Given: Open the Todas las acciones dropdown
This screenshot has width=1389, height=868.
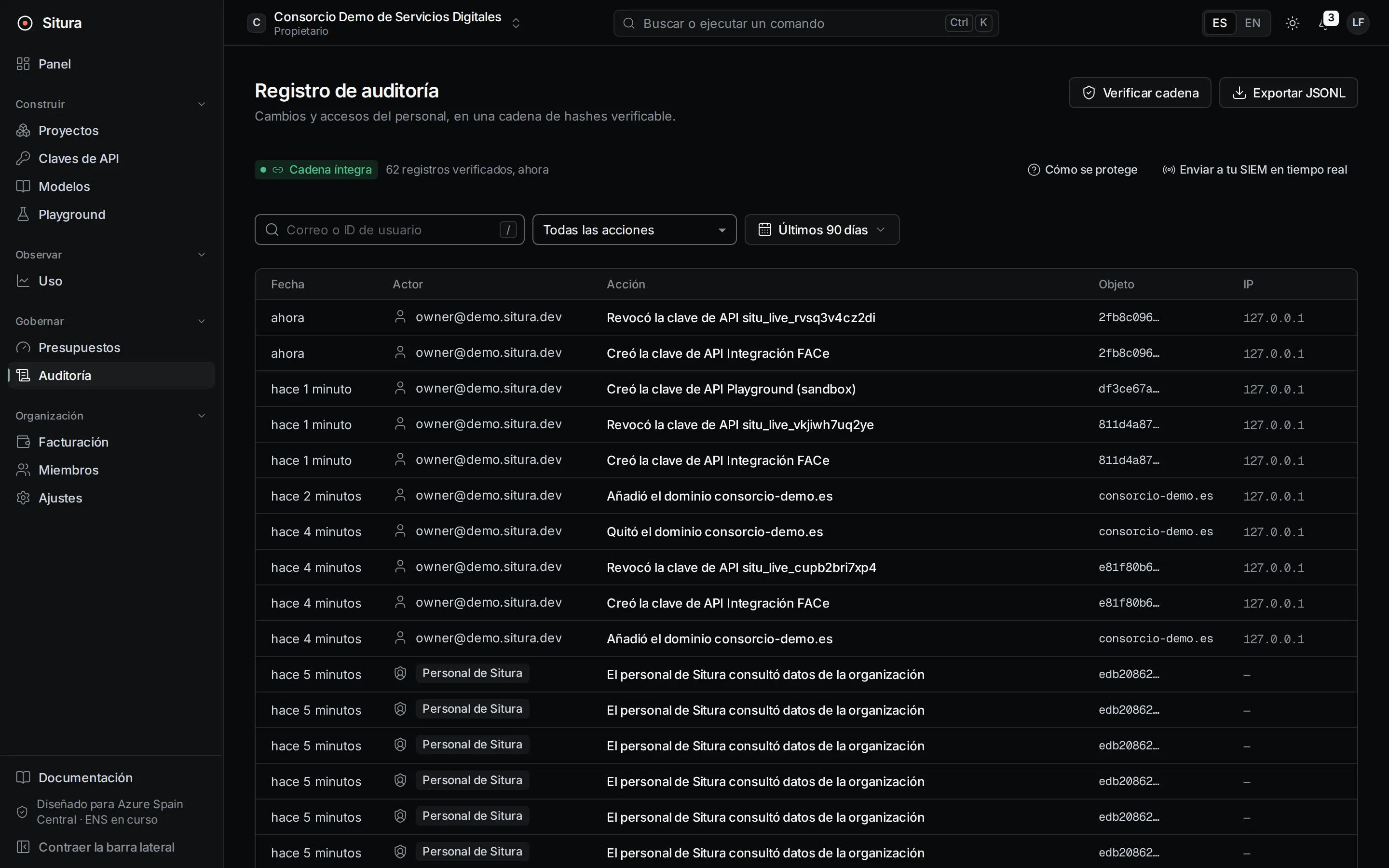Looking at the screenshot, I should coord(634,230).
